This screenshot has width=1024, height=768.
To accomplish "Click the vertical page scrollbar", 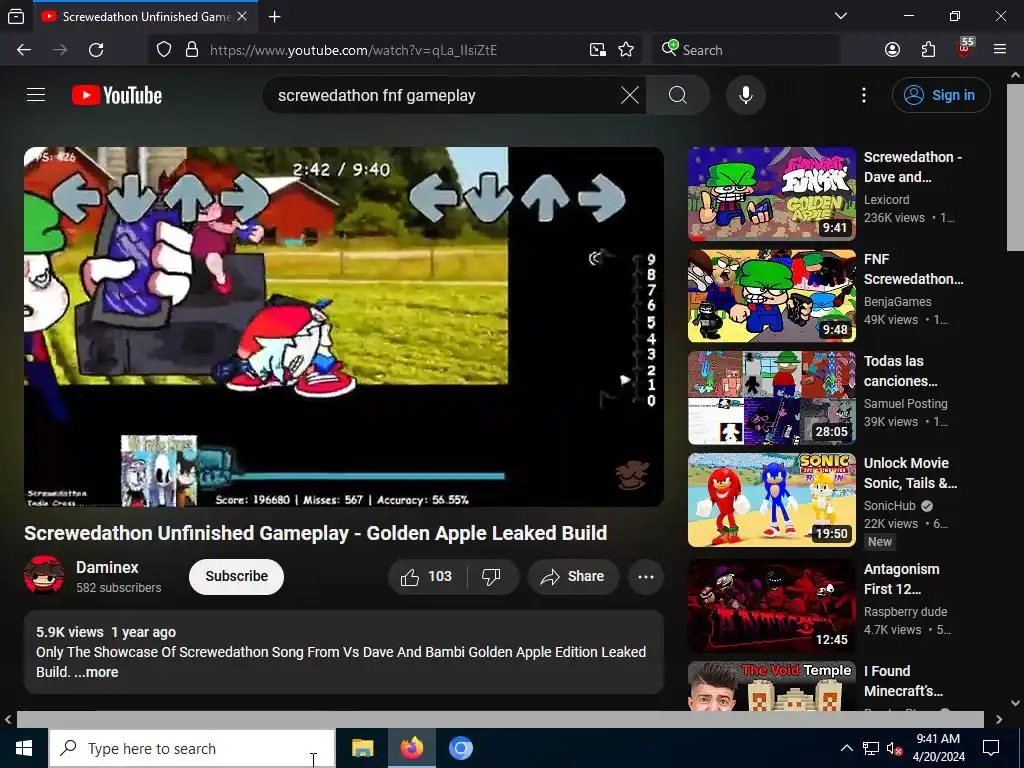I will coord(1015,167).
